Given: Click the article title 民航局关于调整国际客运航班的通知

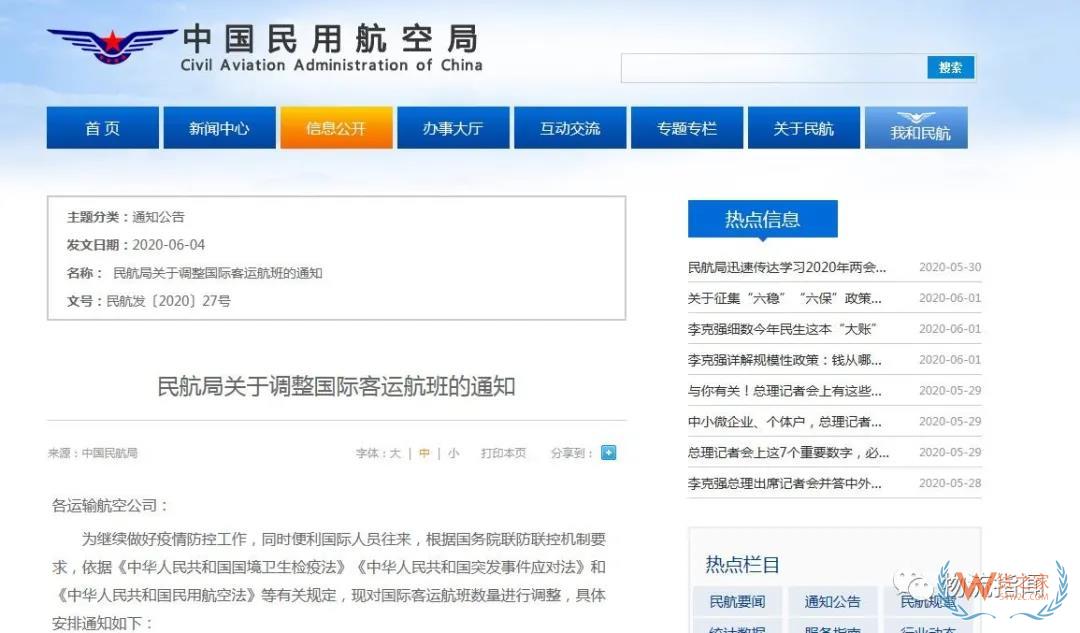Looking at the screenshot, I should coord(336,386).
